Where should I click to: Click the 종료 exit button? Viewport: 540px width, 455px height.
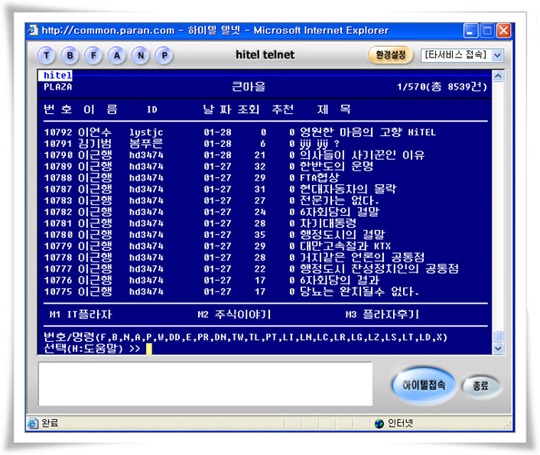(480, 386)
